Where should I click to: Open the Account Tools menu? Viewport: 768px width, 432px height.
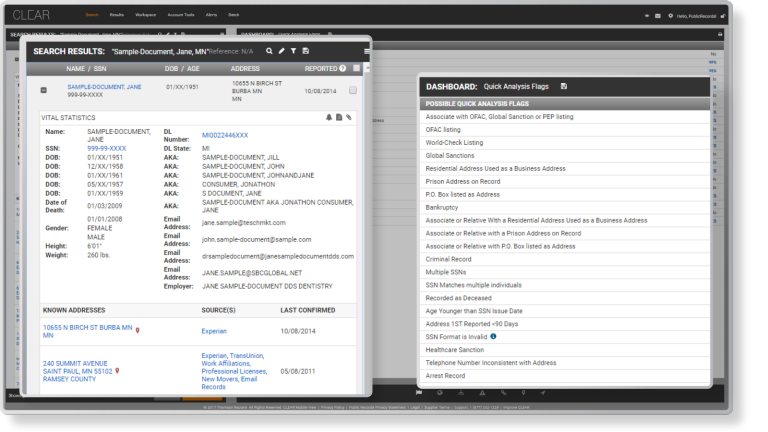(179, 16)
